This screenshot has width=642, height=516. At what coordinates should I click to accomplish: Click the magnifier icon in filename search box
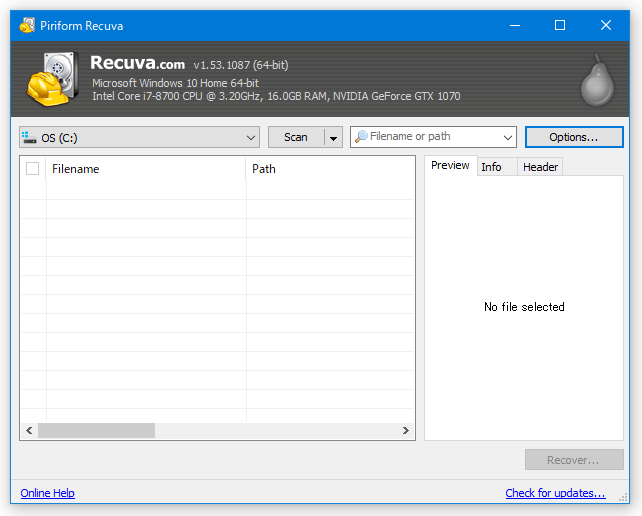[361, 136]
